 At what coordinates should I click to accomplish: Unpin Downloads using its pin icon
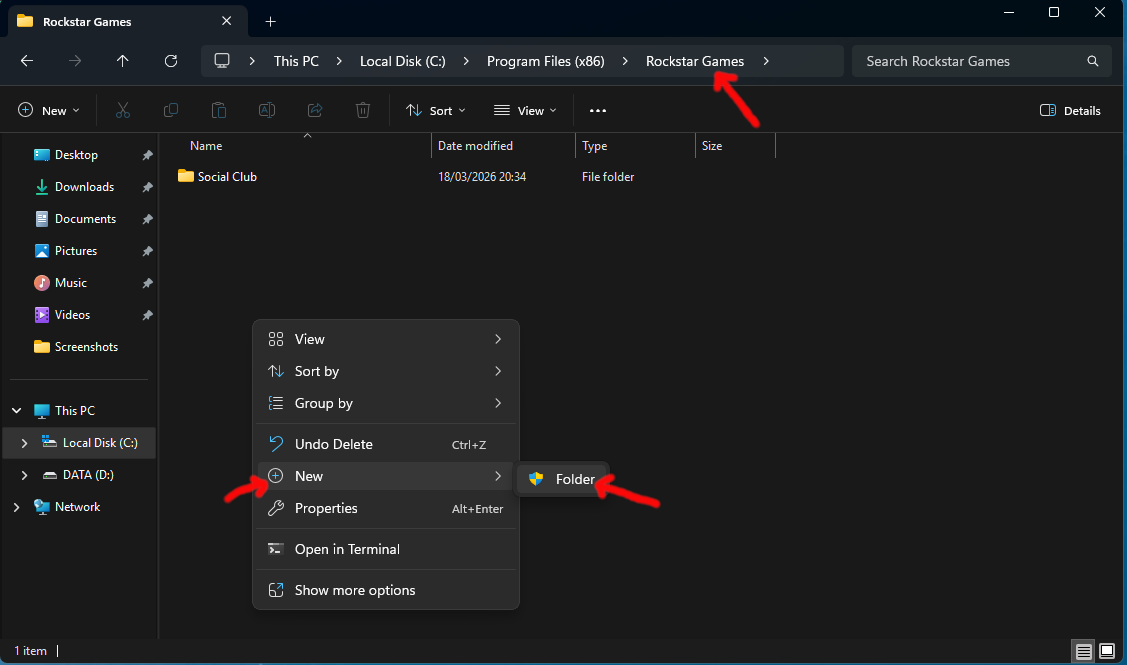(147, 187)
